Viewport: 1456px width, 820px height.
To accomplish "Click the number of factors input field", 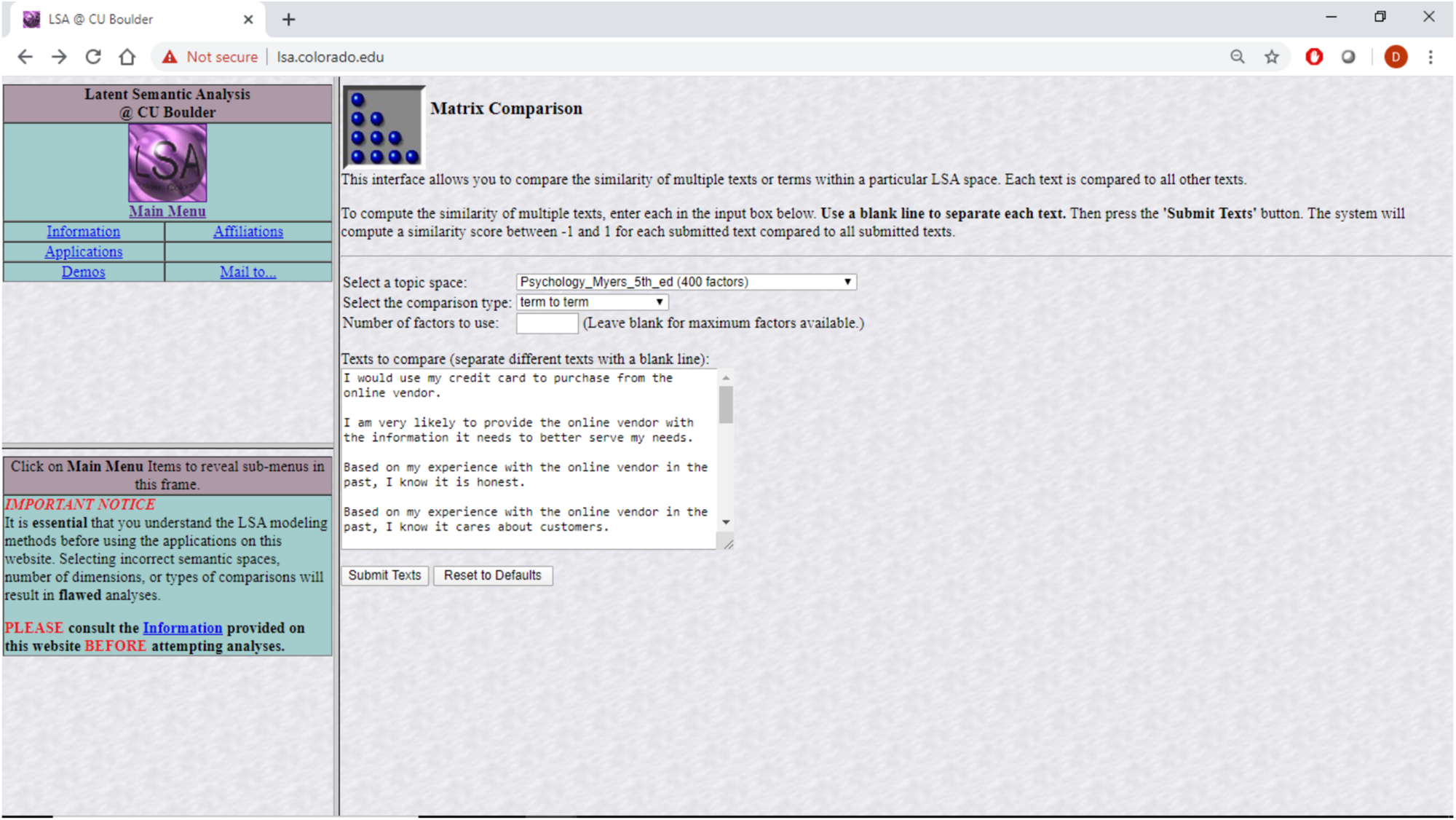I will click(x=547, y=323).
